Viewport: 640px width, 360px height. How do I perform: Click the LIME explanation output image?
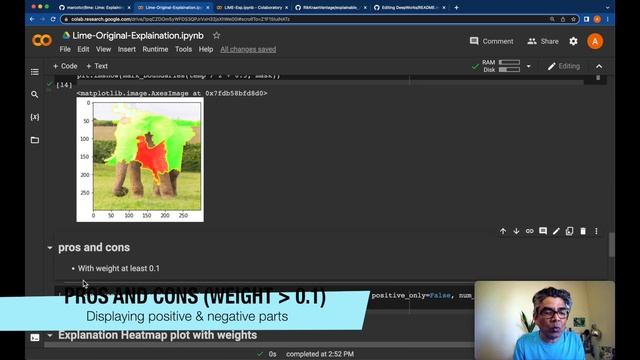pos(140,160)
